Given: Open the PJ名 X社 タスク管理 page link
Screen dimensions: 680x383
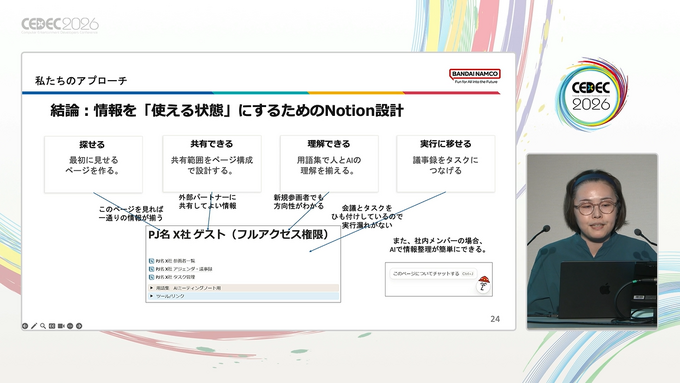Looking at the screenshot, I should [175, 277].
